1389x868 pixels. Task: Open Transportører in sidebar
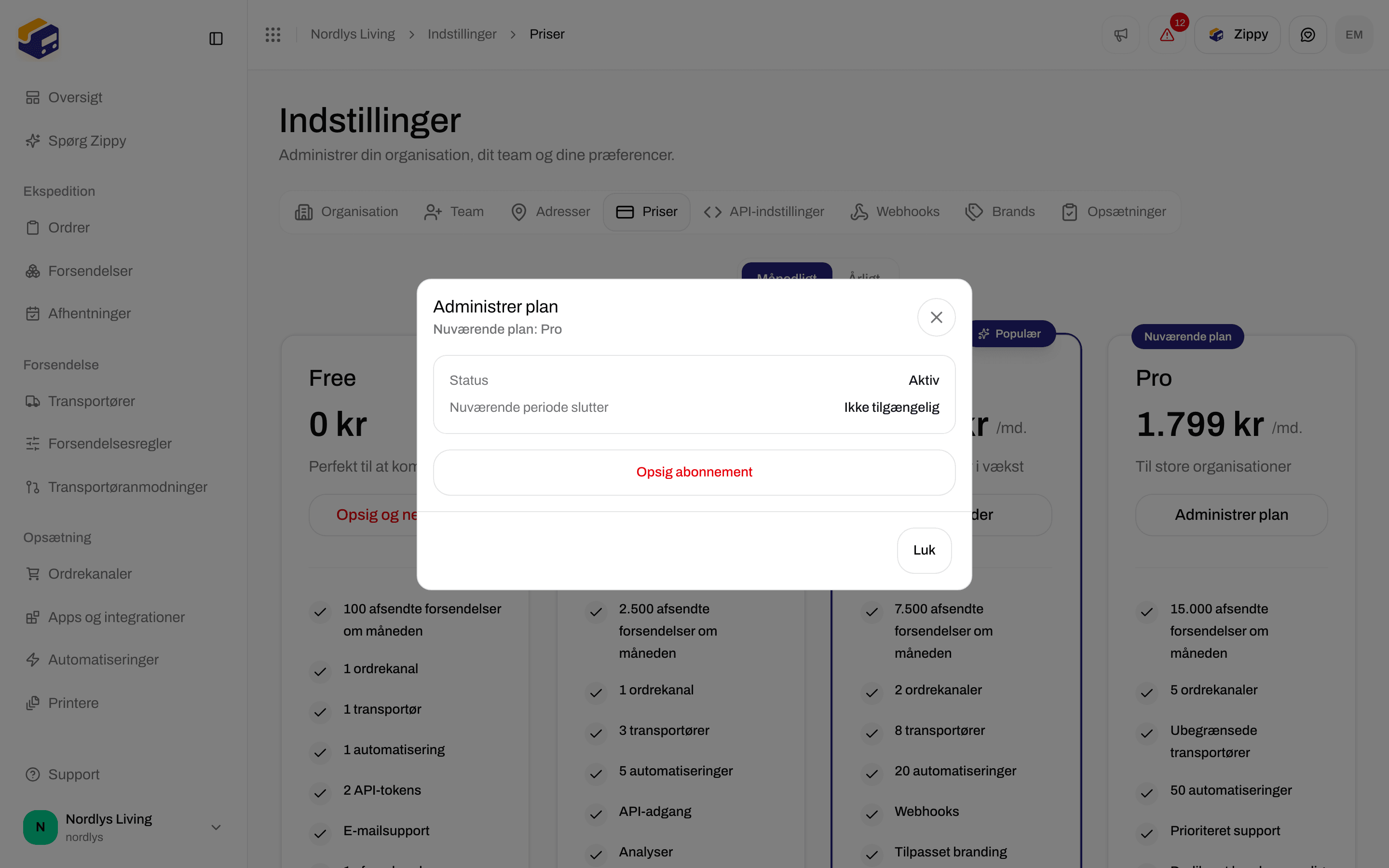point(123,401)
